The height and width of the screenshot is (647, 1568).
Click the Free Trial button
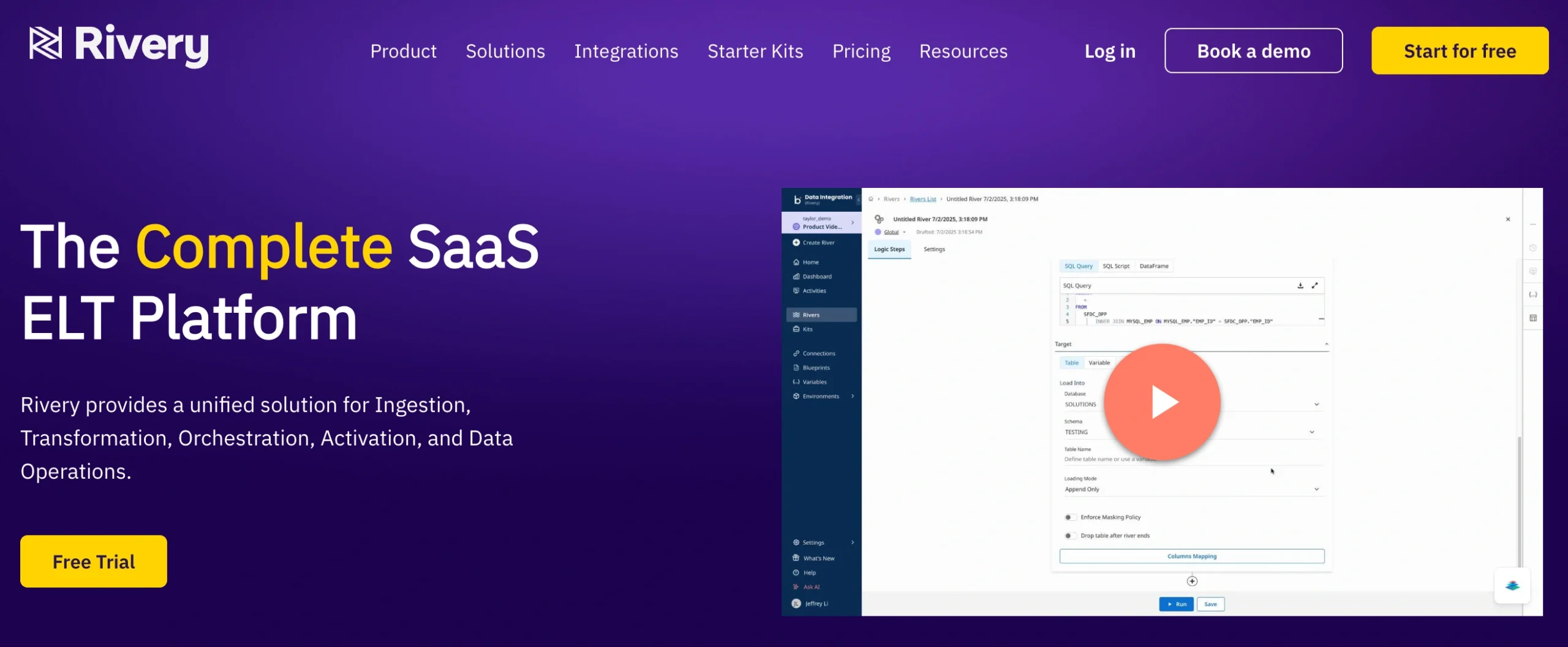pyautogui.click(x=94, y=561)
